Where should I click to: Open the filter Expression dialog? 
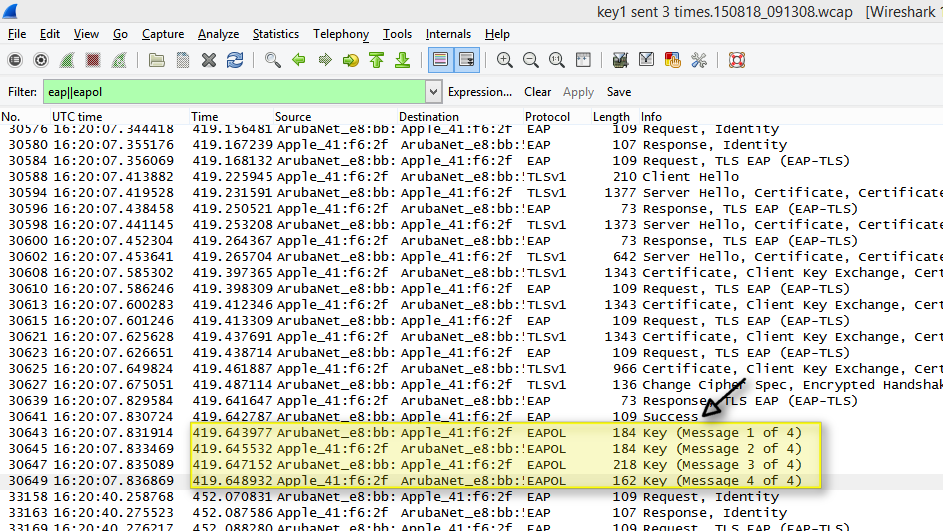(x=480, y=92)
